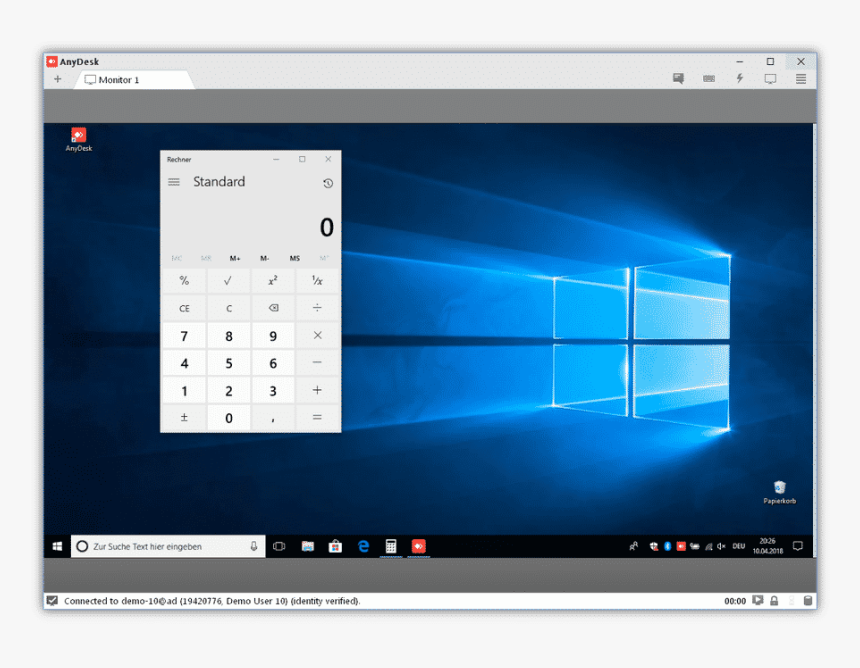Screen dimensions: 860x668
Task: Expand the calculator navigation hamburger menu
Action: click(x=174, y=182)
